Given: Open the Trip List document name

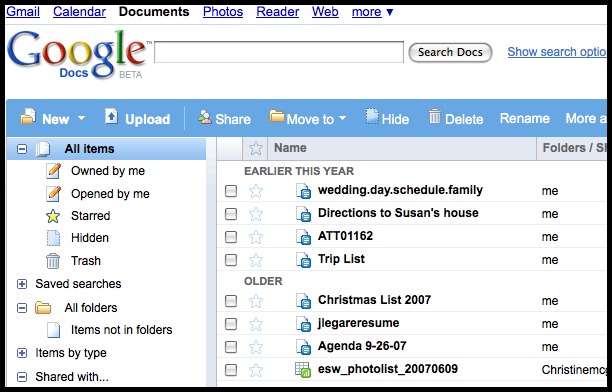Looking at the screenshot, I should coord(342,259).
